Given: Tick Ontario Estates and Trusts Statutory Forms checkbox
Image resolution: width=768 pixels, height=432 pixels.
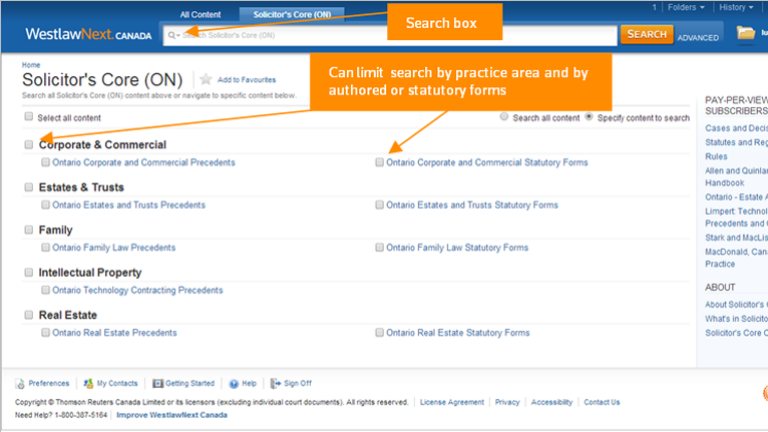Looking at the screenshot, I should click(379, 205).
